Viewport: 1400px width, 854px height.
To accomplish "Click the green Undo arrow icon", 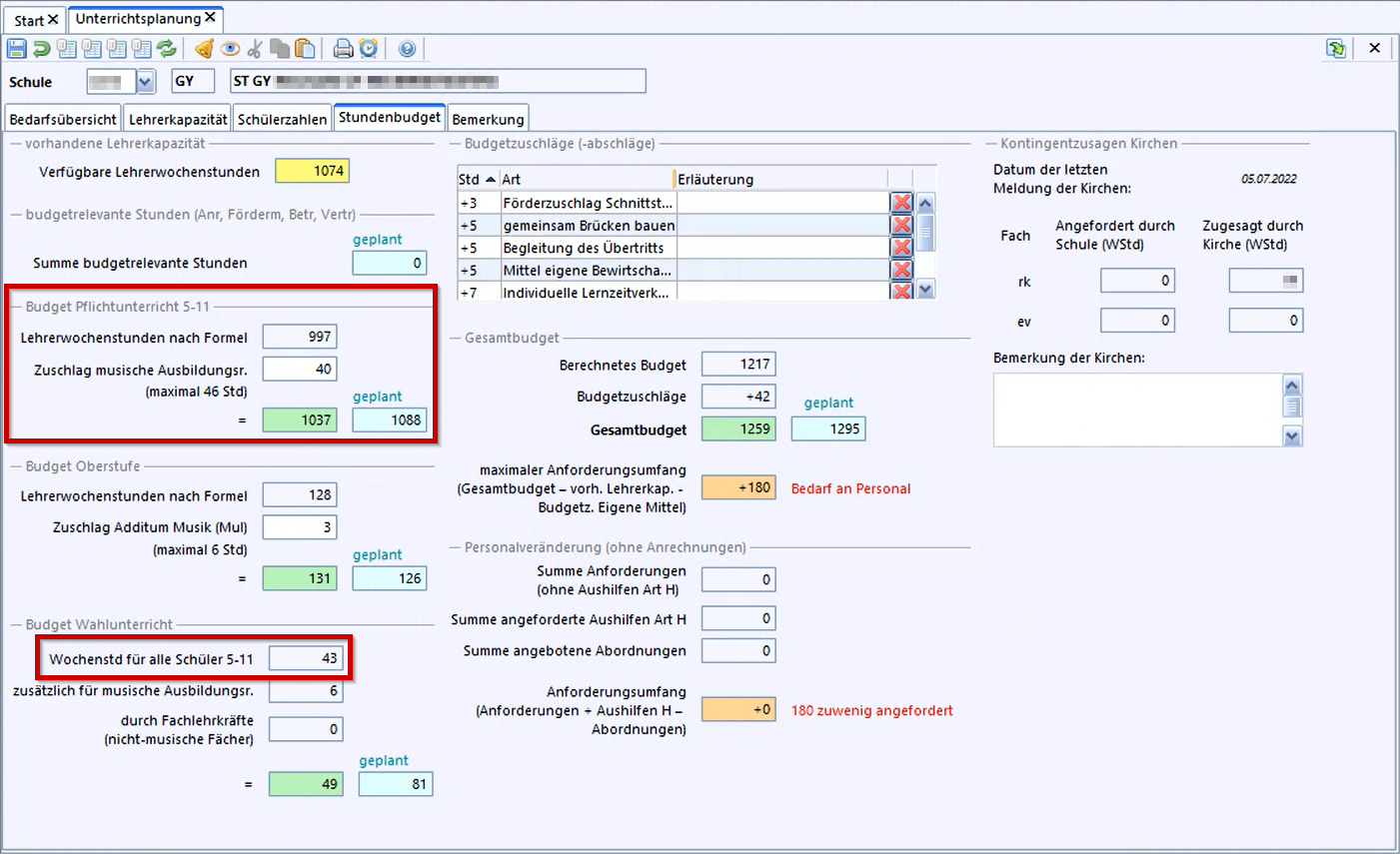I will 41,49.
